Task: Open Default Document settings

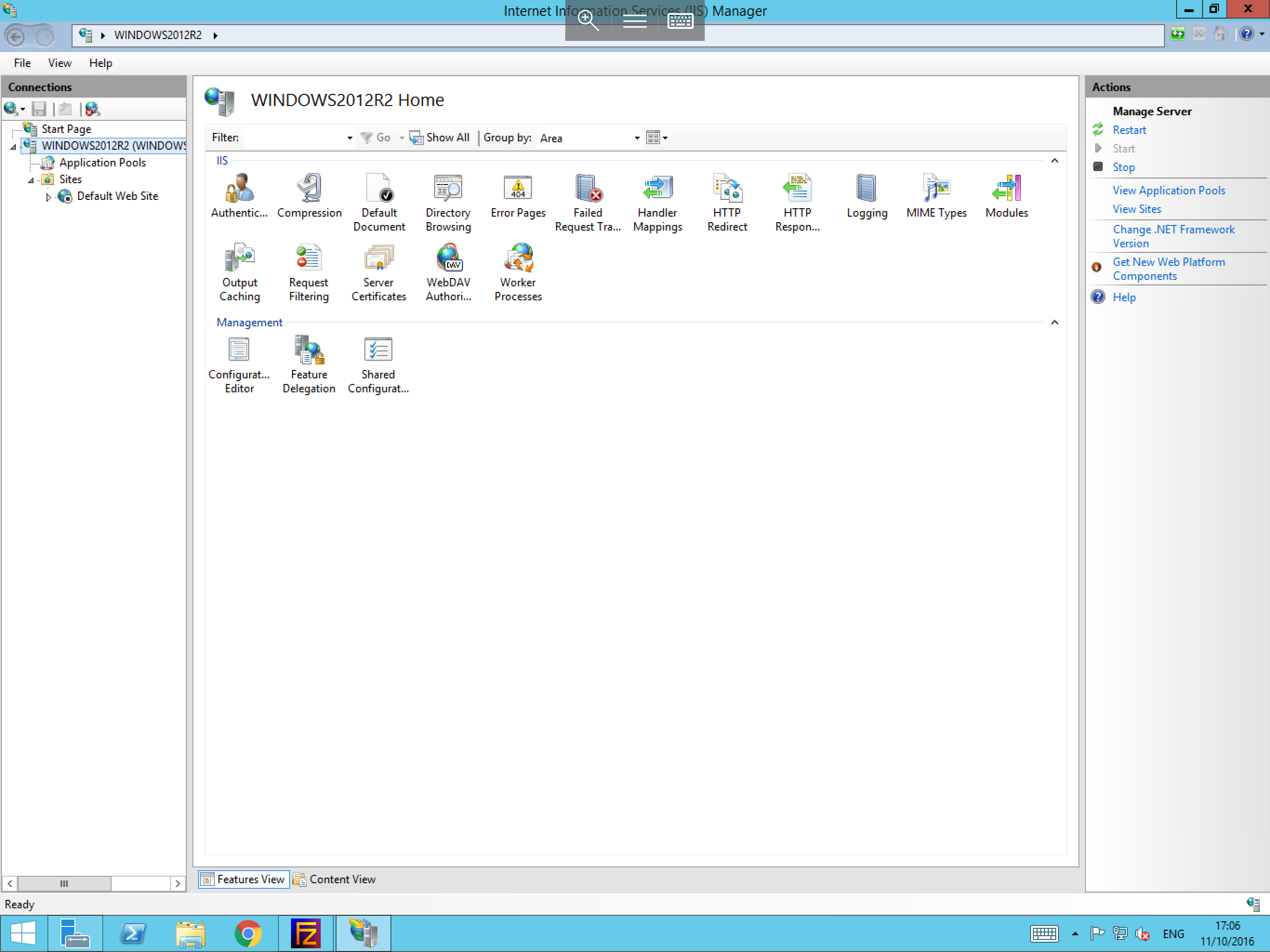Action: (379, 203)
